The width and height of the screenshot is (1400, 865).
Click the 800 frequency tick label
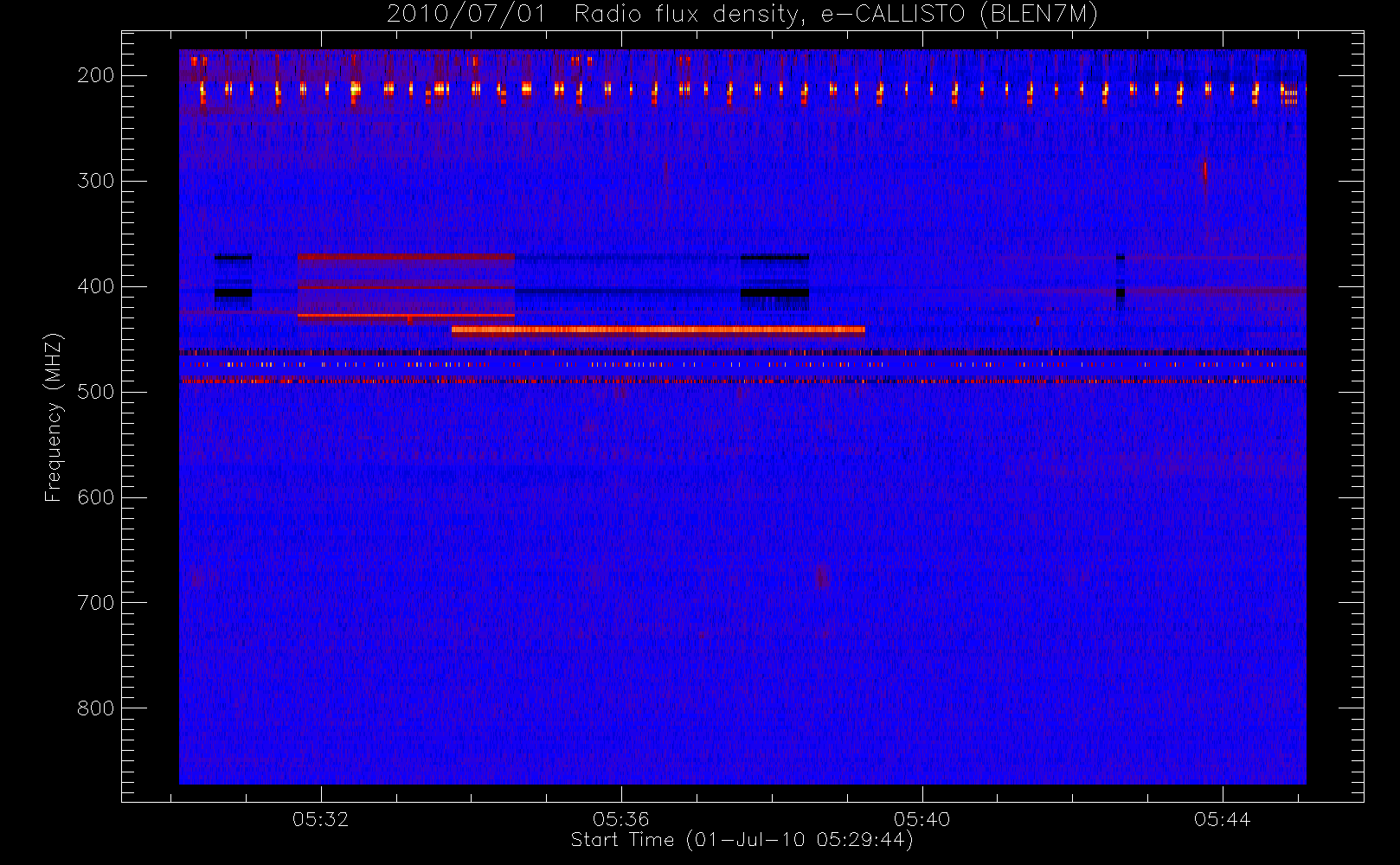coord(95,708)
